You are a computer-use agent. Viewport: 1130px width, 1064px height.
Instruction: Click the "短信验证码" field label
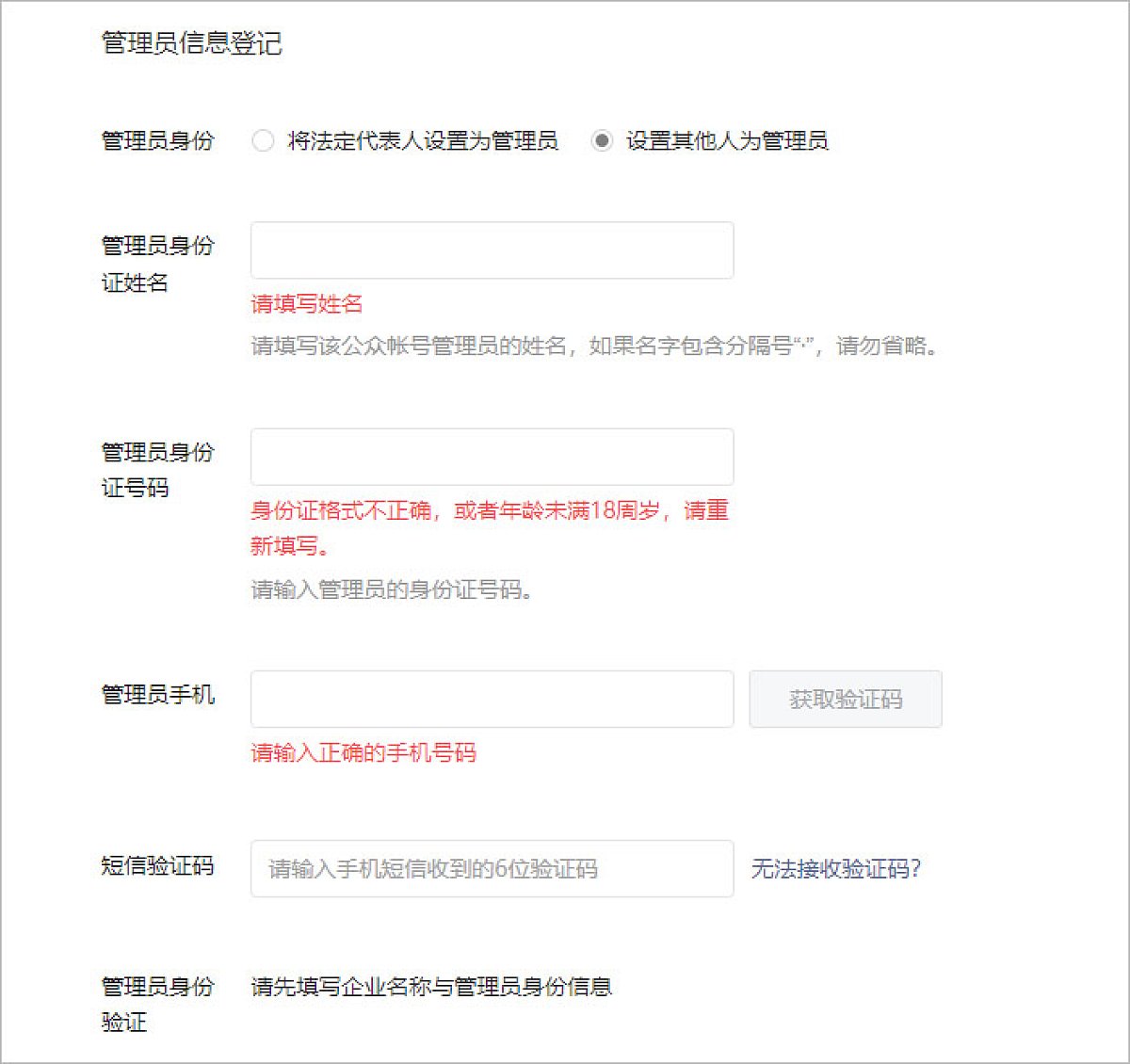click(158, 865)
